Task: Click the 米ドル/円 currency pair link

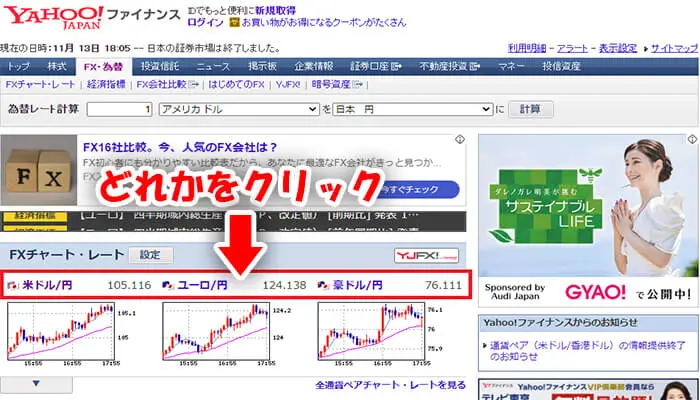Action: point(47,285)
